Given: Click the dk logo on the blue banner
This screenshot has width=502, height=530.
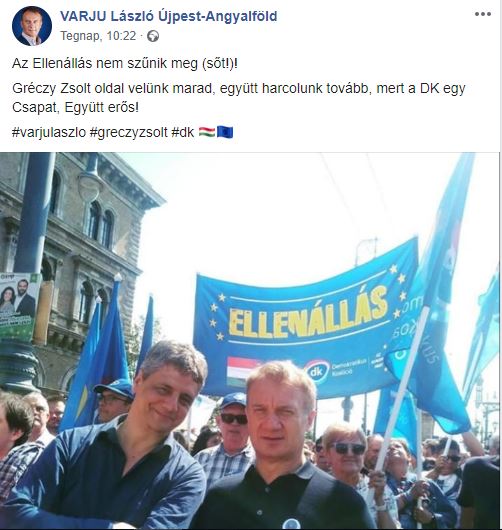Looking at the screenshot, I should (317, 371).
